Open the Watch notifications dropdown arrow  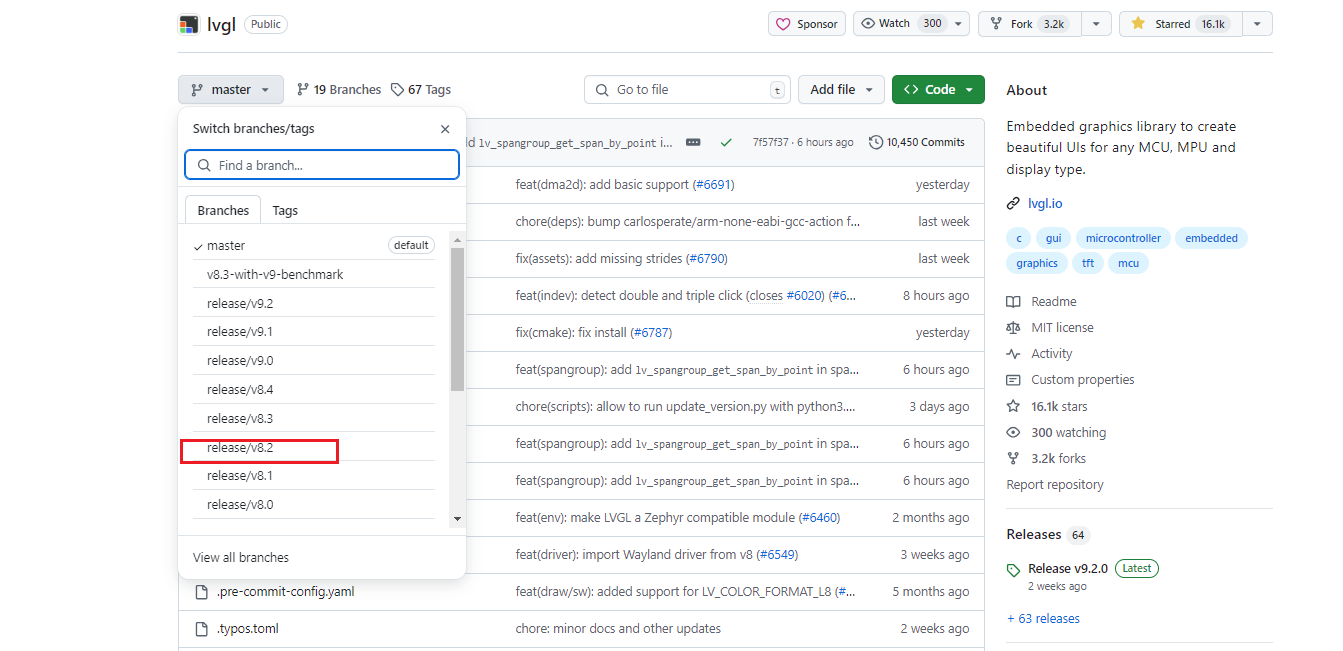(959, 24)
